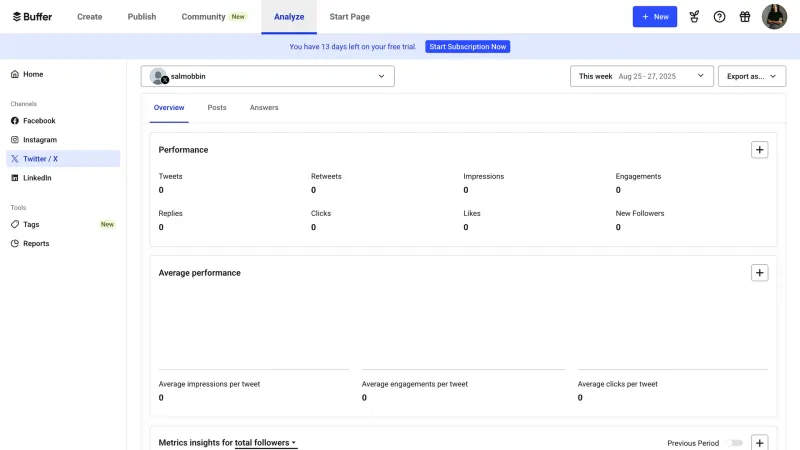The width and height of the screenshot is (800, 450).
Task: Click the Impressions metric label
Action: pyautogui.click(x=484, y=177)
